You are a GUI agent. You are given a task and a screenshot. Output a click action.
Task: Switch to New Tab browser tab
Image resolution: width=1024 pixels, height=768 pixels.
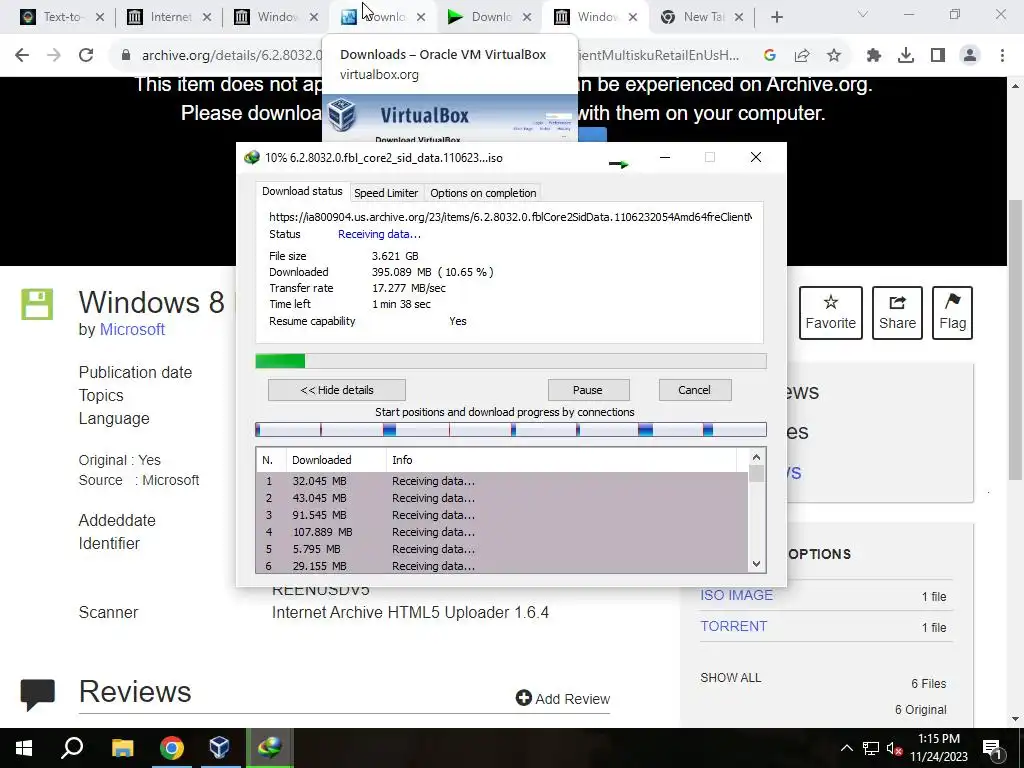[702, 17]
